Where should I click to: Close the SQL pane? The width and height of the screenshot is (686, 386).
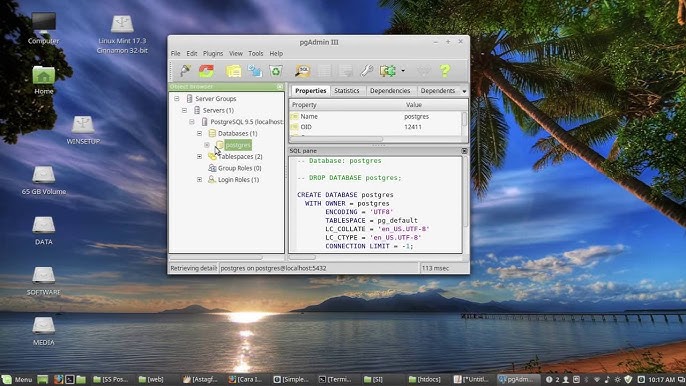(464, 151)
